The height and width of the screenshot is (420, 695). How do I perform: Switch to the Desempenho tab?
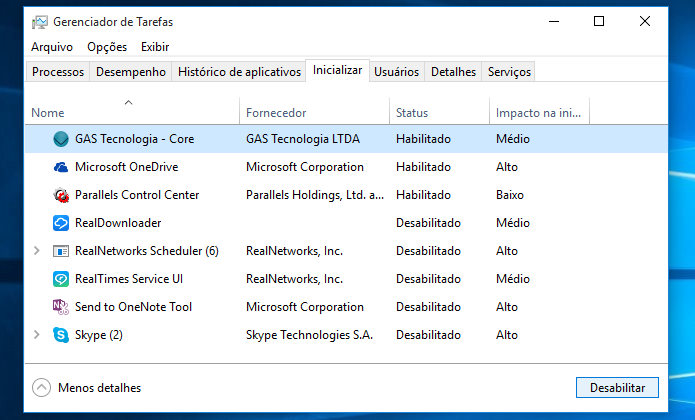(x=131, y=72)
